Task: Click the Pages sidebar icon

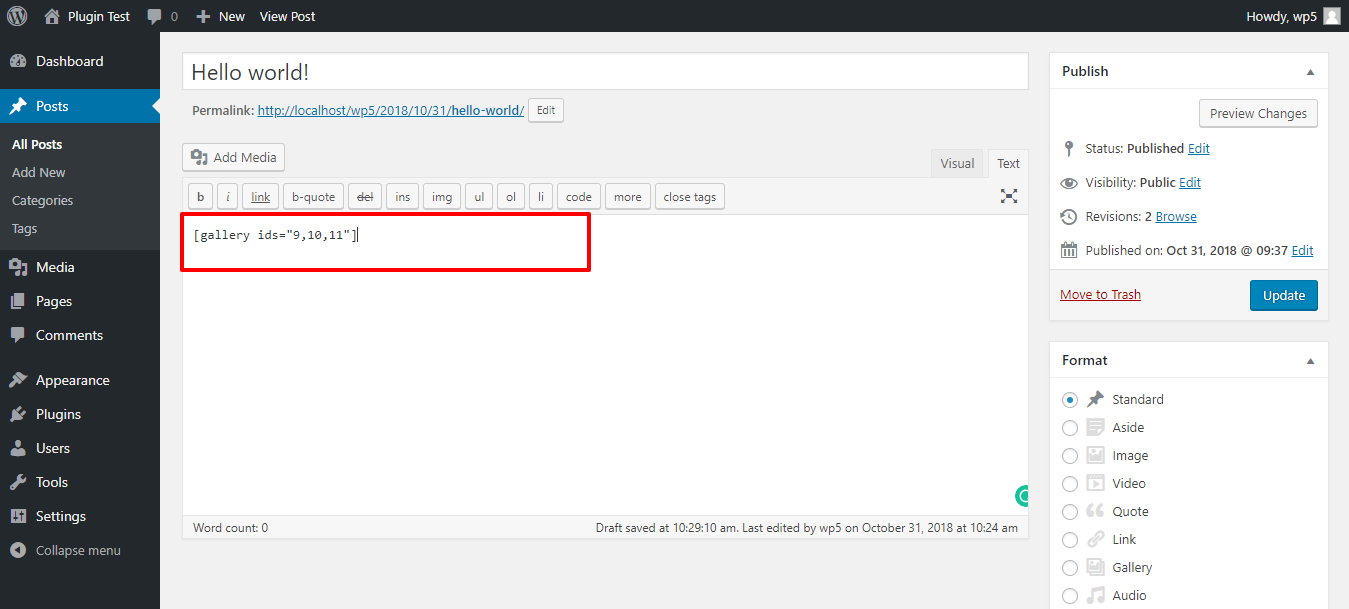Action: [18, 301]
